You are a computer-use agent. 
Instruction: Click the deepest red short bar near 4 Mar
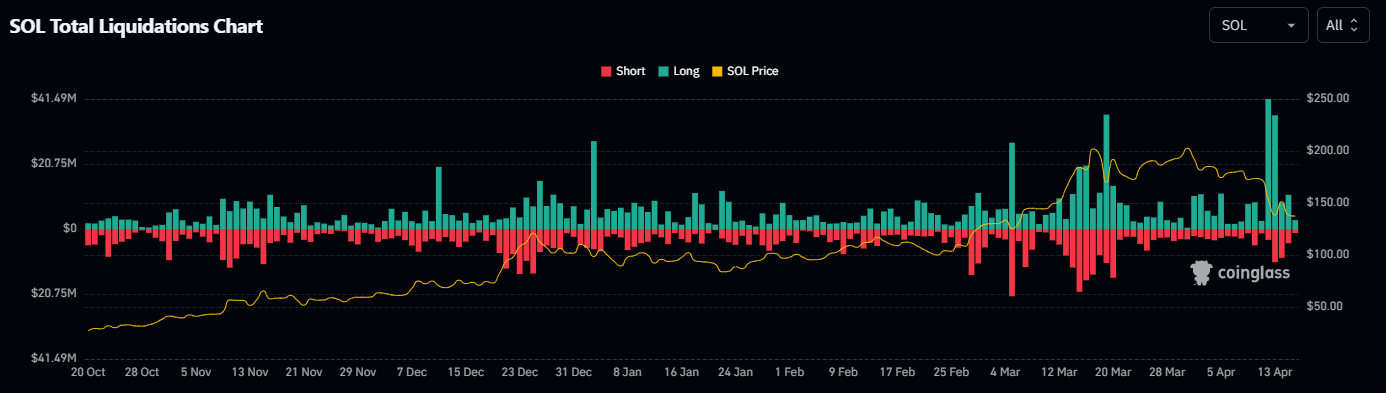pos(1012,262)
